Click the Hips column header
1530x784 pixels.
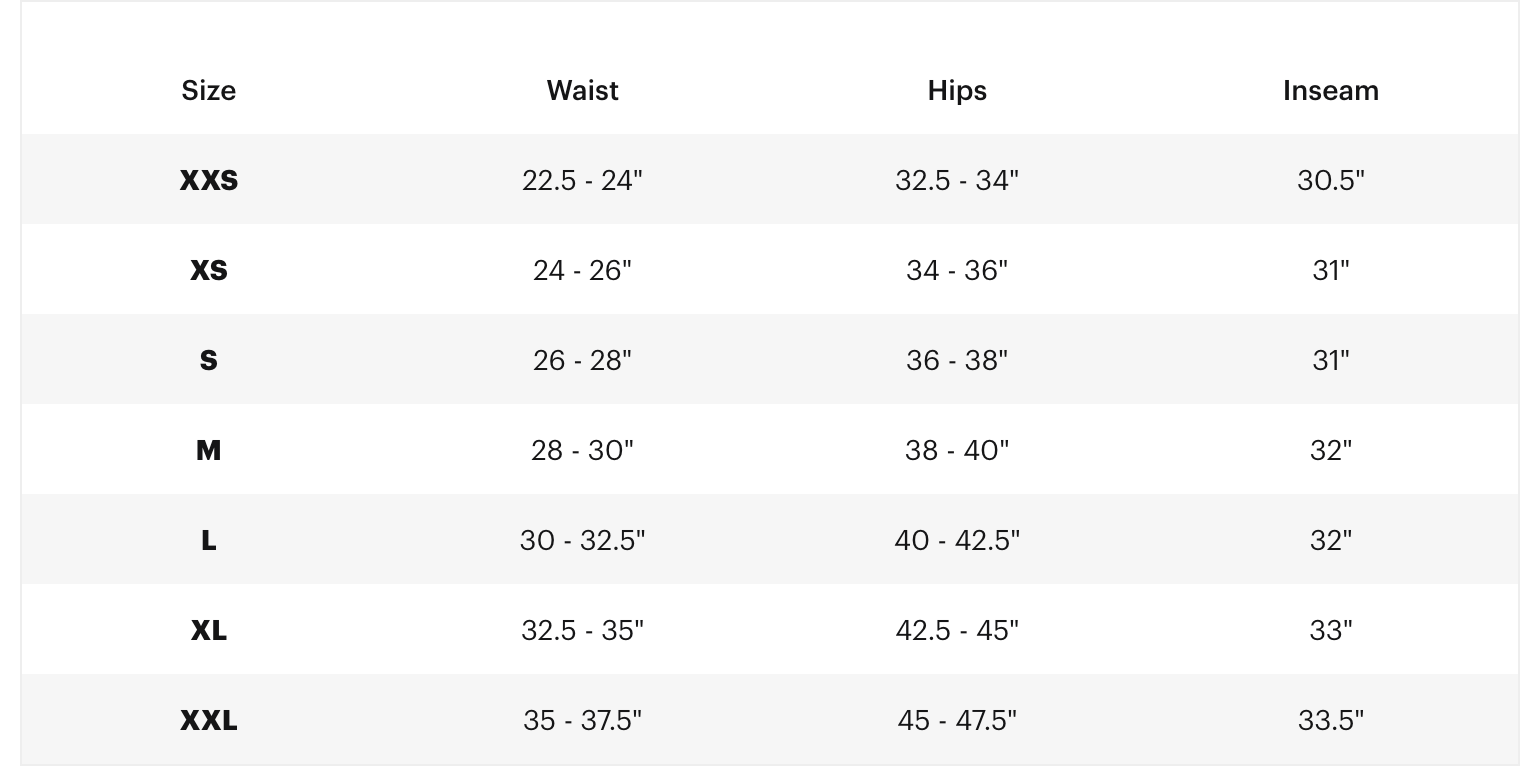click(x=957, y=90)
